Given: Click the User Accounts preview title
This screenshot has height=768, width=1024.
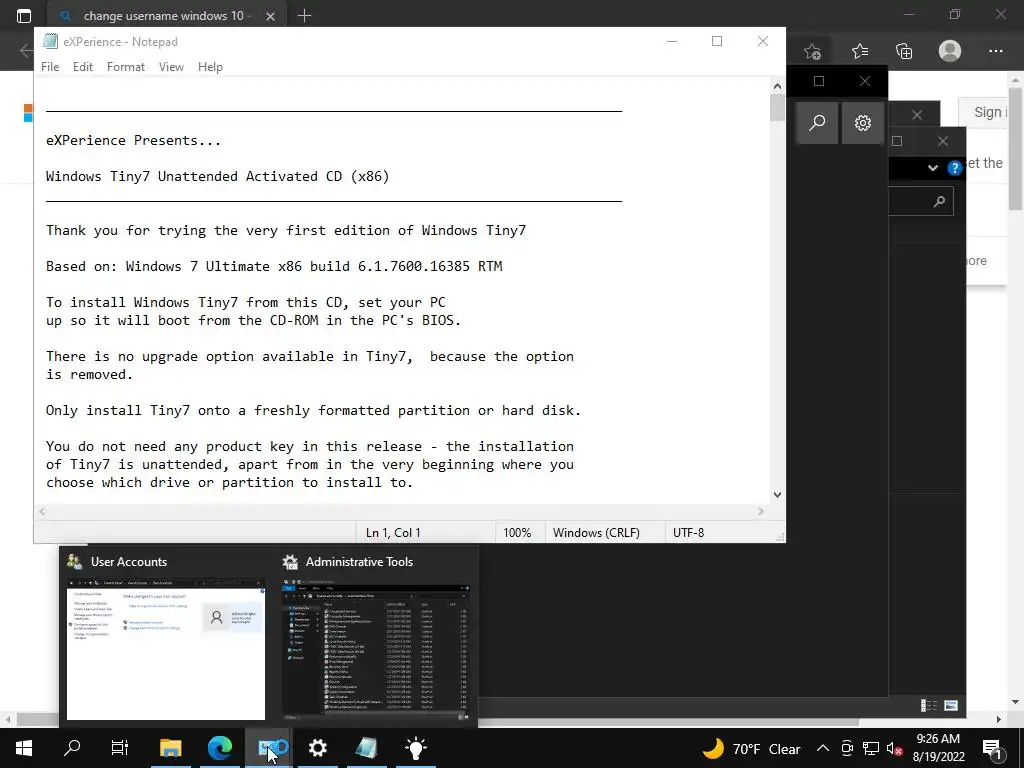Looking at the screenshot, I should [x=129, y=562].
